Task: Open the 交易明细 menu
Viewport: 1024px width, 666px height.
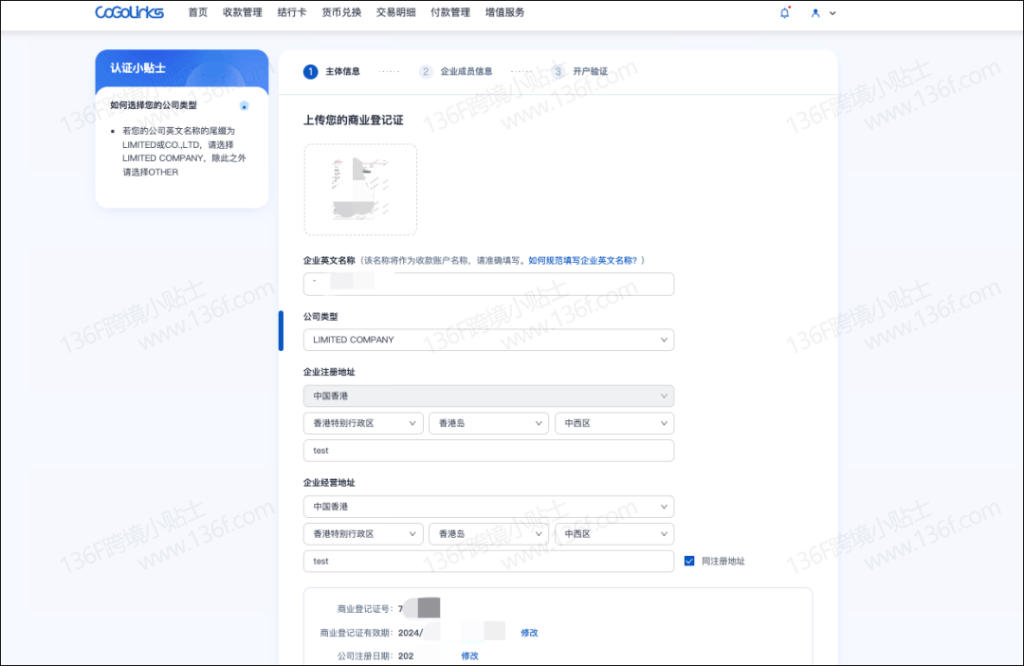Action: [x=396, y=12]
